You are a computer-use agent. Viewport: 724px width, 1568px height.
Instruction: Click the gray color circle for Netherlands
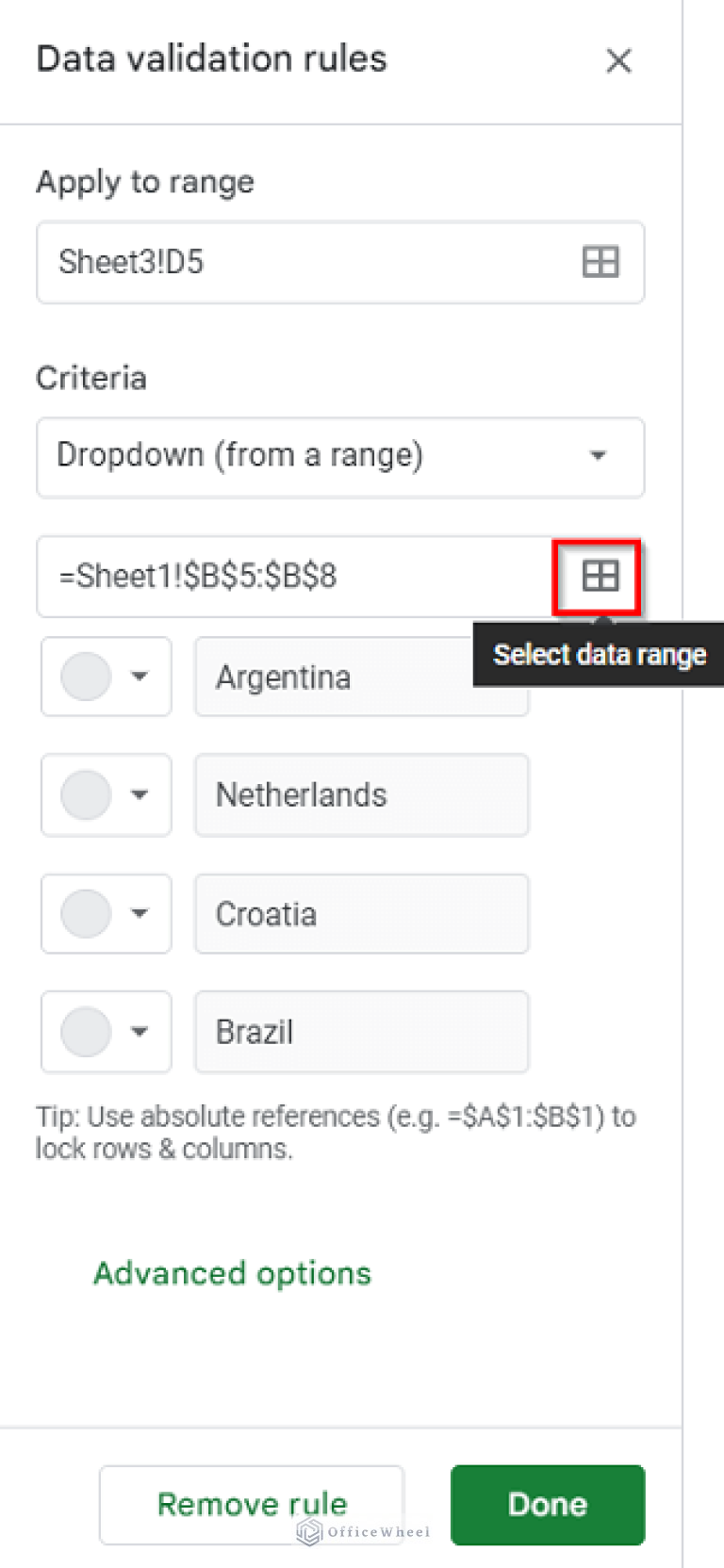coord(86,794)
